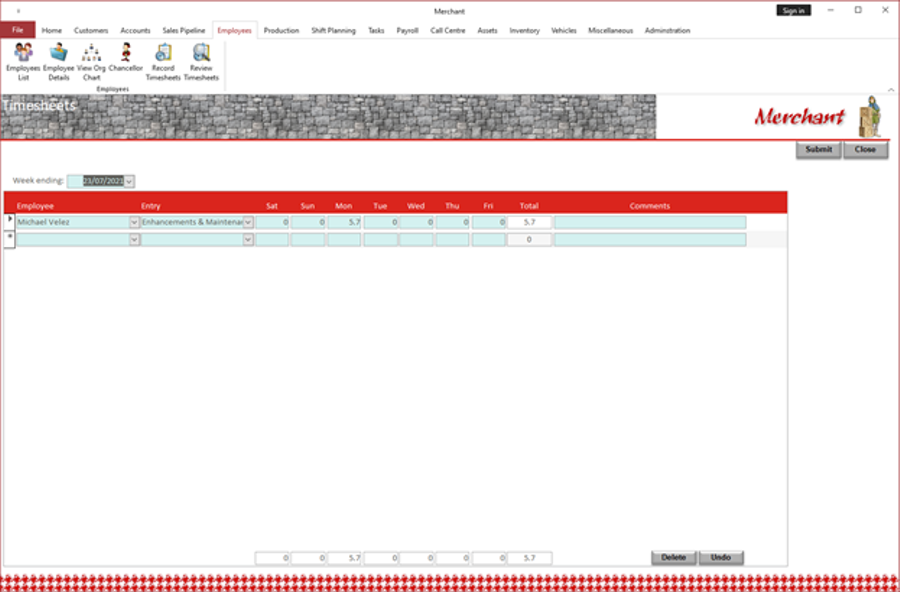900x592 pixels.
Task: Open the Employees List icon
Action: pos(24,62)
